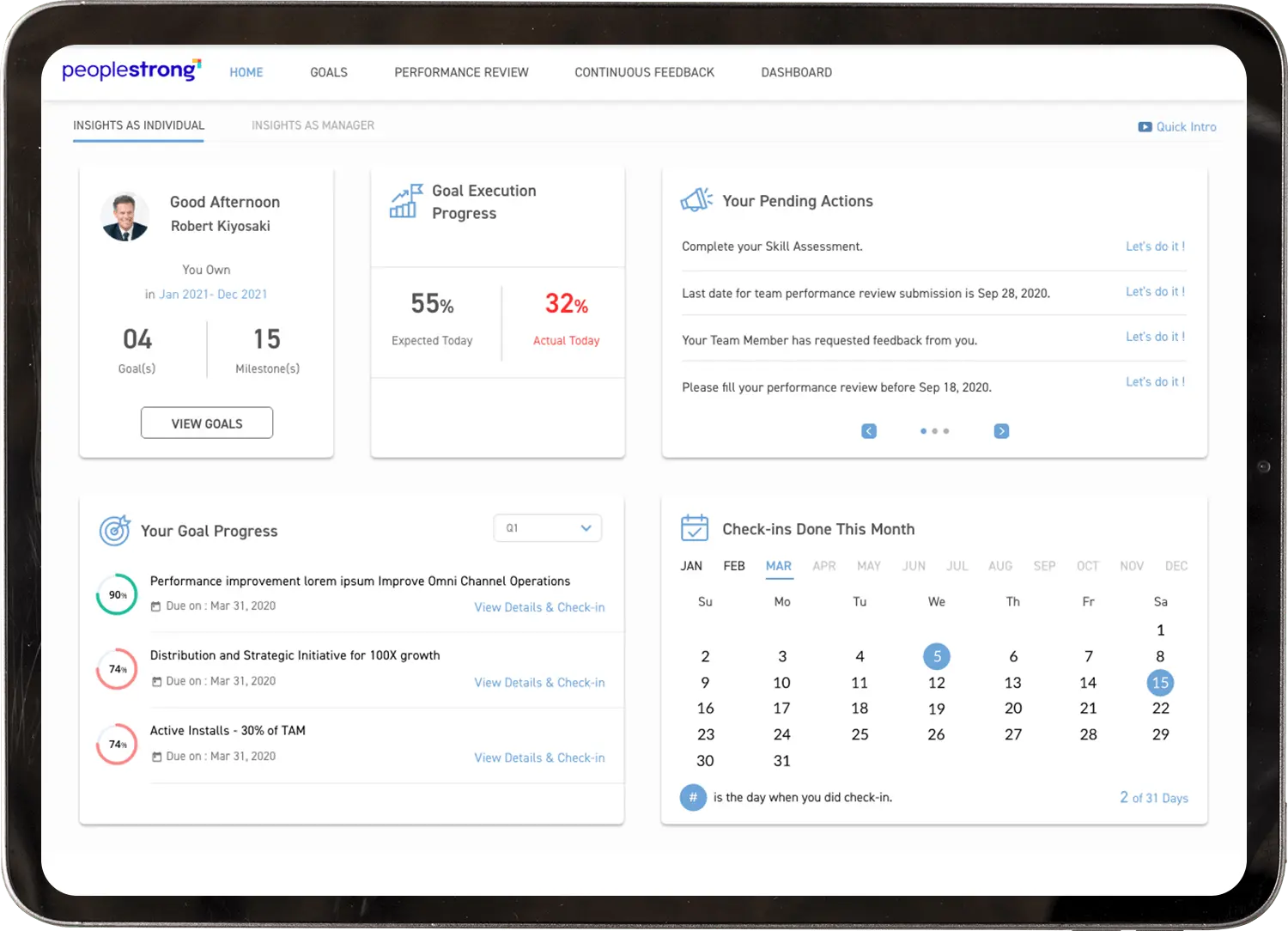Select the AUG month tab
1288x931 pixels.
(x=1000, y=566)
